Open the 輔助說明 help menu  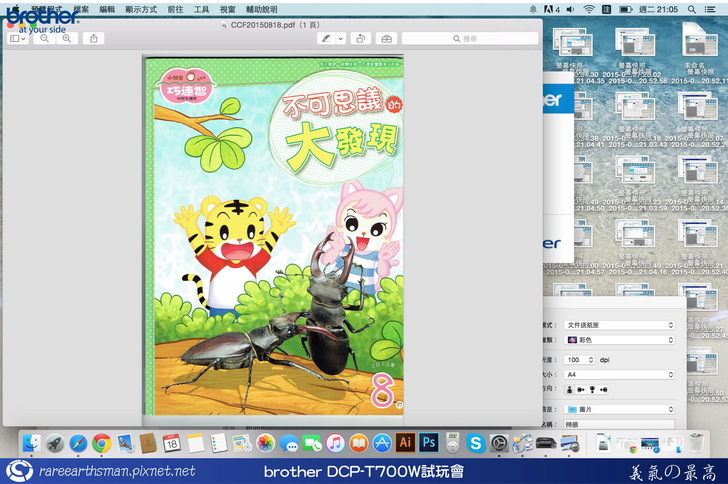click(x=261, y=9)
